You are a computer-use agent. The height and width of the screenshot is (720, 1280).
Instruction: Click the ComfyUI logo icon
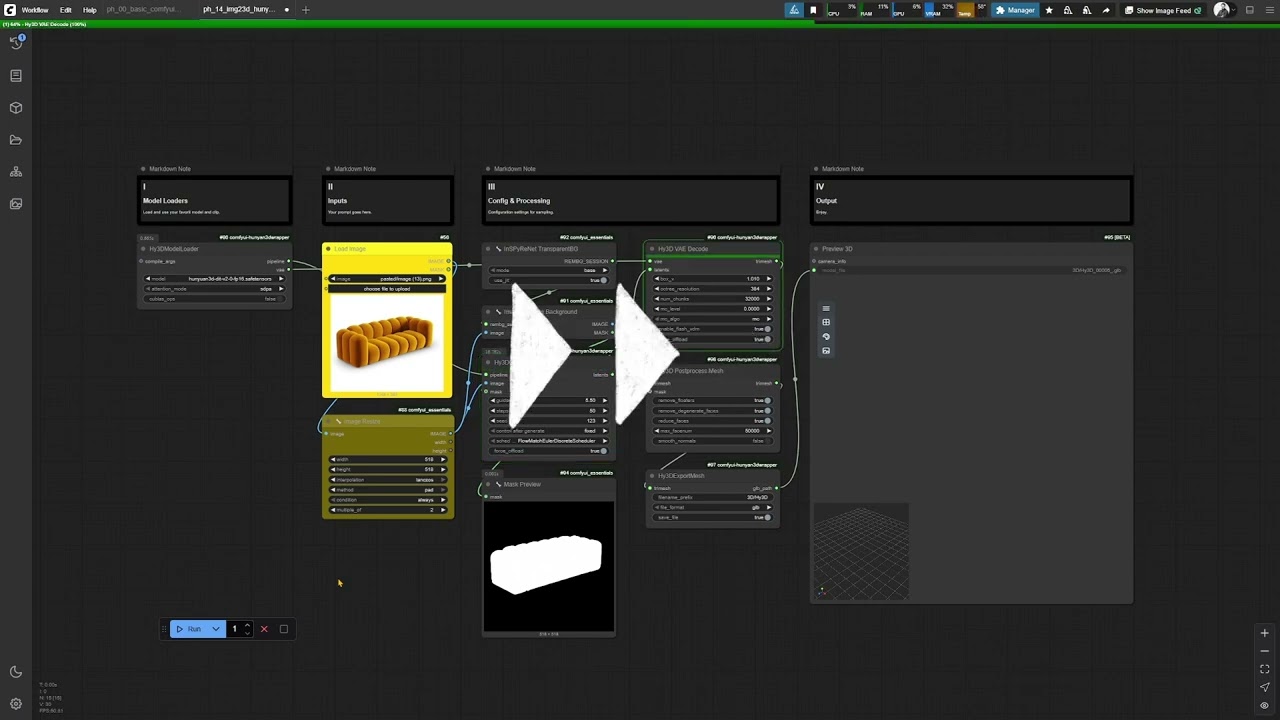[9, 10]
